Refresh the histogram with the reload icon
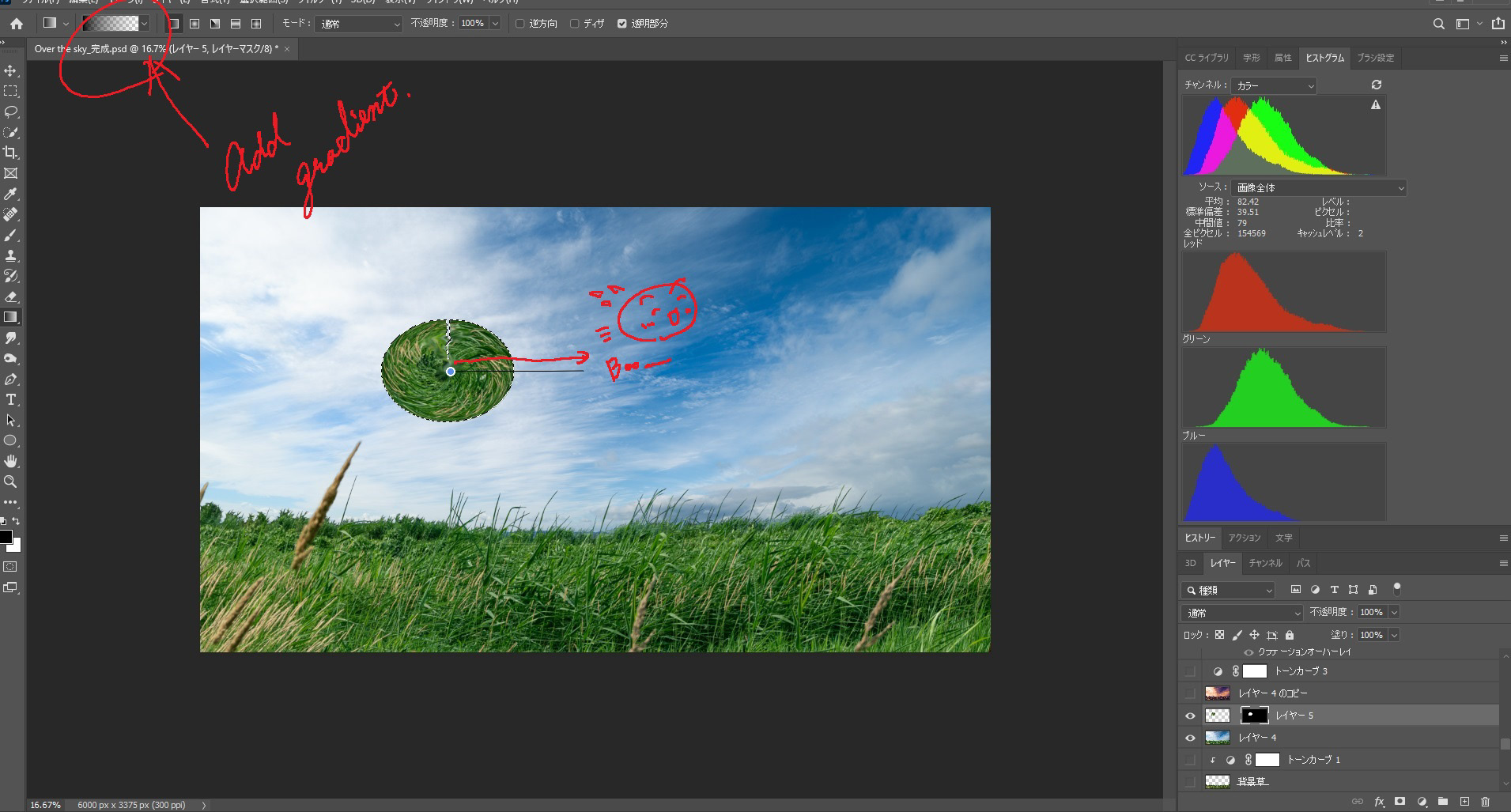 click(x=1377, y=85)
